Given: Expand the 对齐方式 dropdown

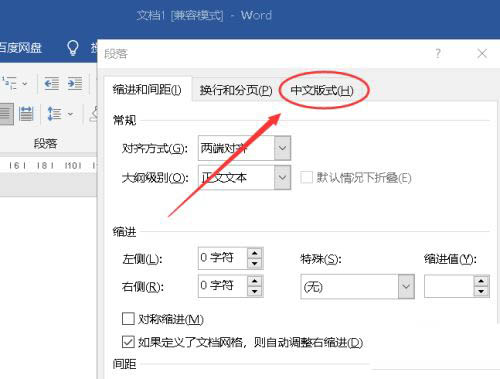Looking at the screenshot, I should pyautogui.click(x=282, y=148).
